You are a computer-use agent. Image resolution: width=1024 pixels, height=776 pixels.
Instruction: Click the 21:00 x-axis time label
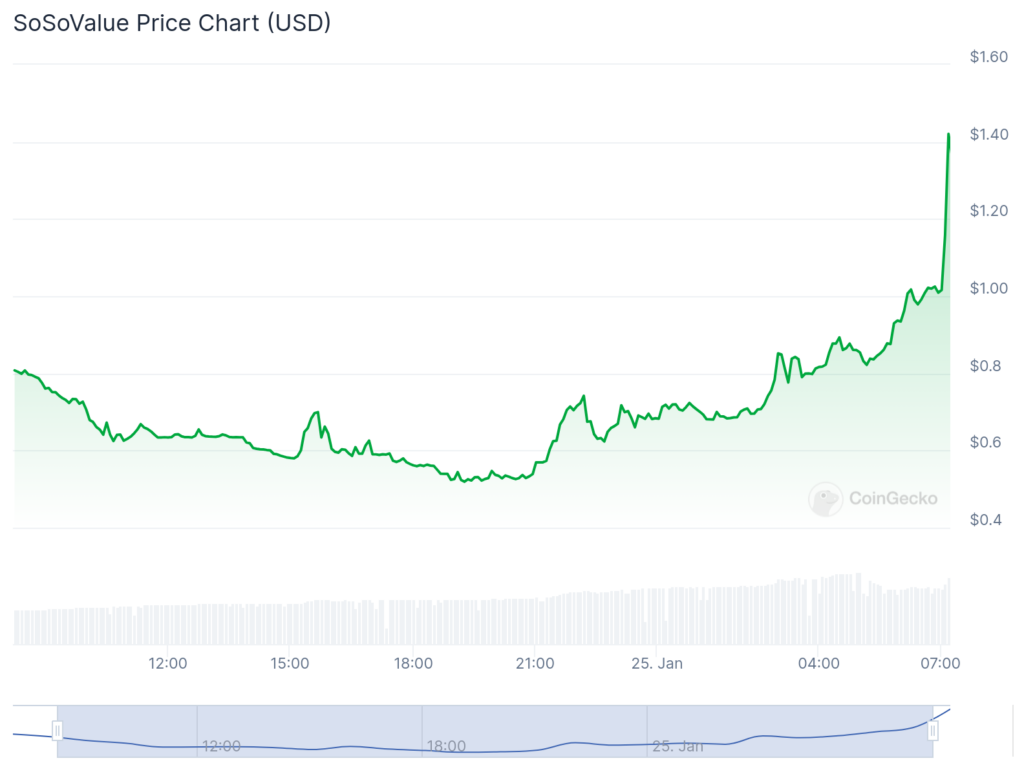click(x=535, y=663)
